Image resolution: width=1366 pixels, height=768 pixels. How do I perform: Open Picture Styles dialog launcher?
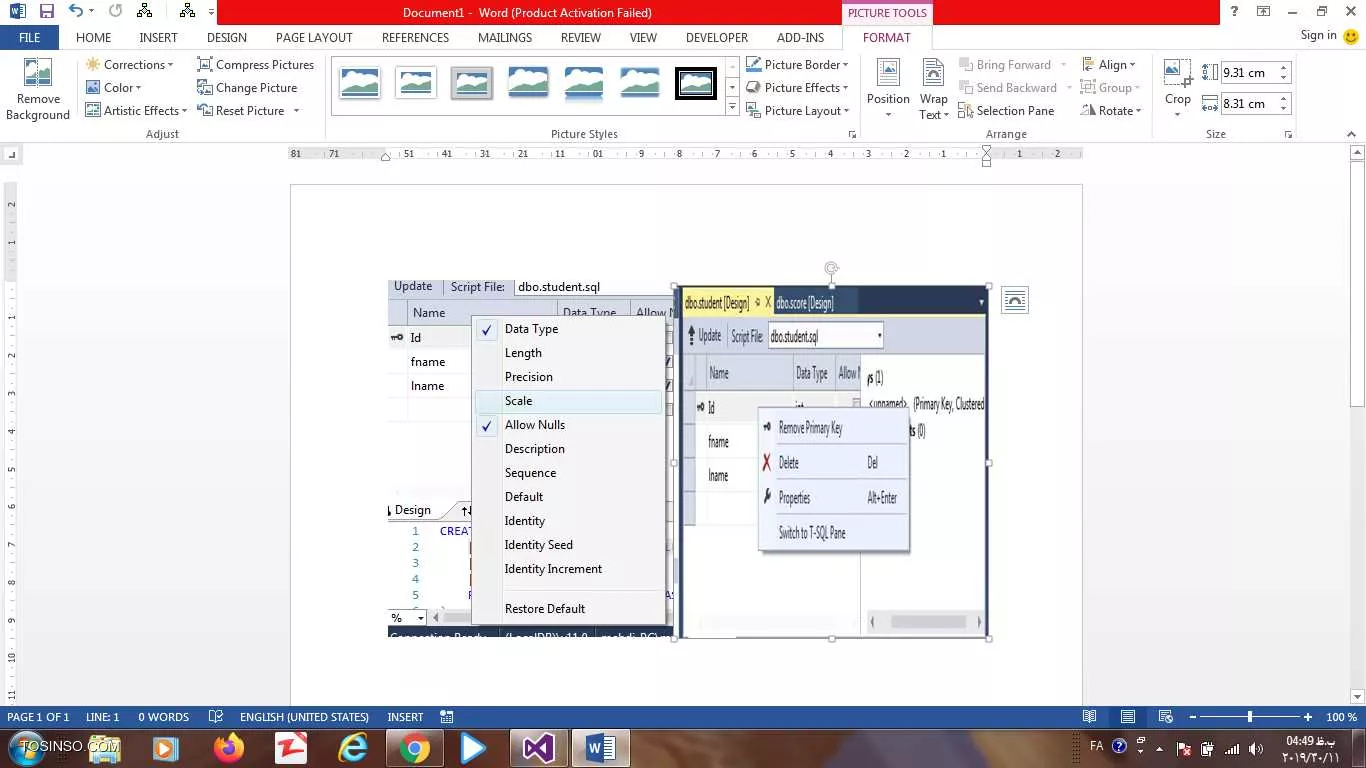[852, 134]
